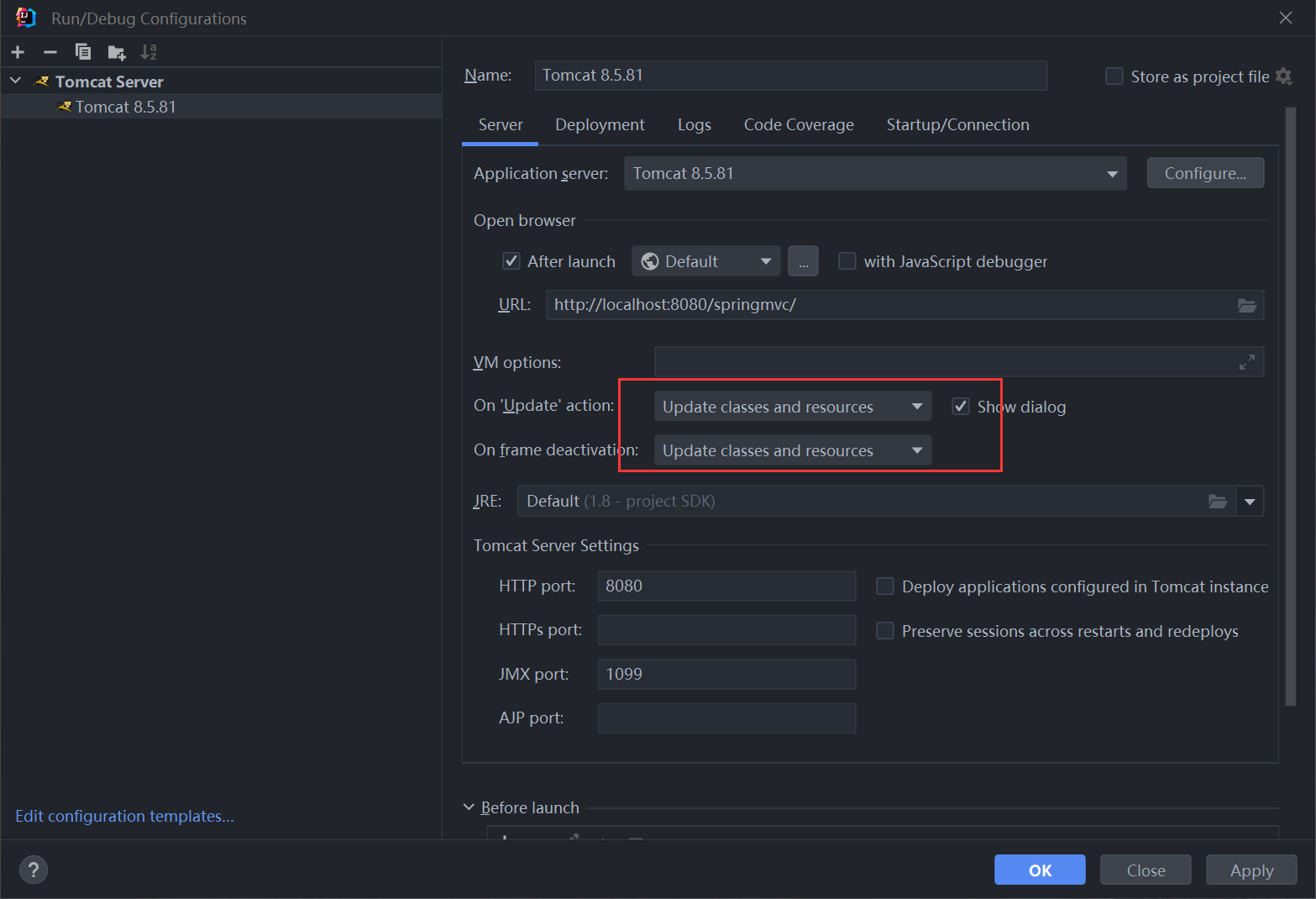Open Store as project file settings gear
The width and height of the screenshot is (1316, 899).
tap(1283, 76)
